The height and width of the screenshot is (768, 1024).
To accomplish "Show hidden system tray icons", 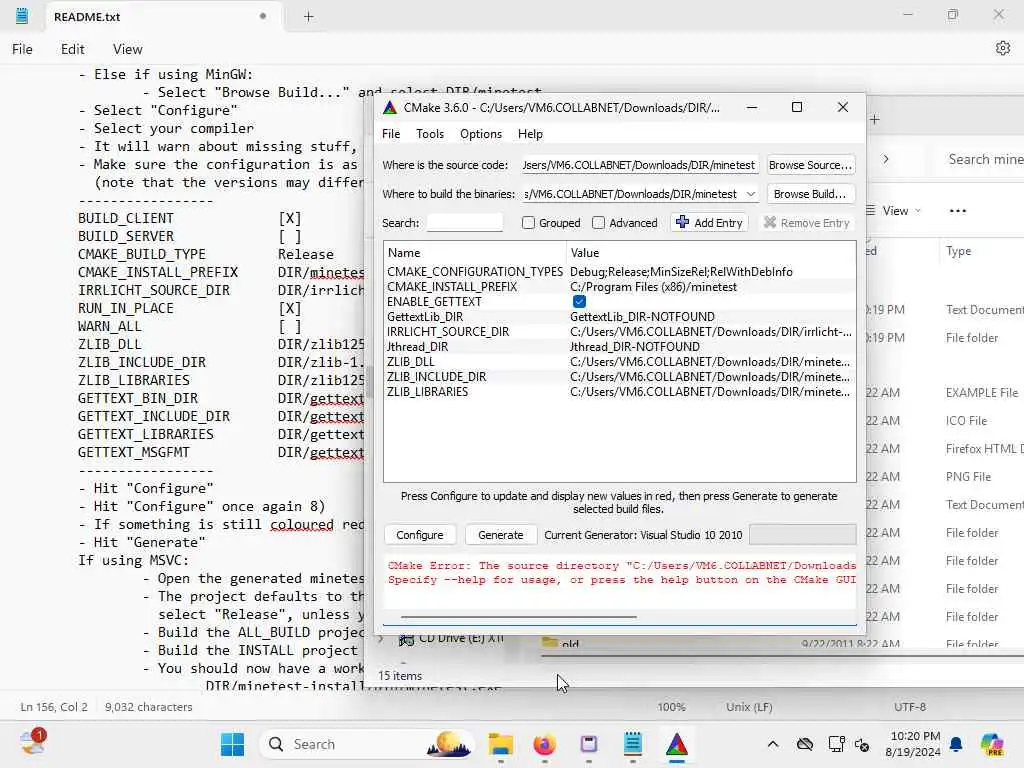I will point(773,744).
